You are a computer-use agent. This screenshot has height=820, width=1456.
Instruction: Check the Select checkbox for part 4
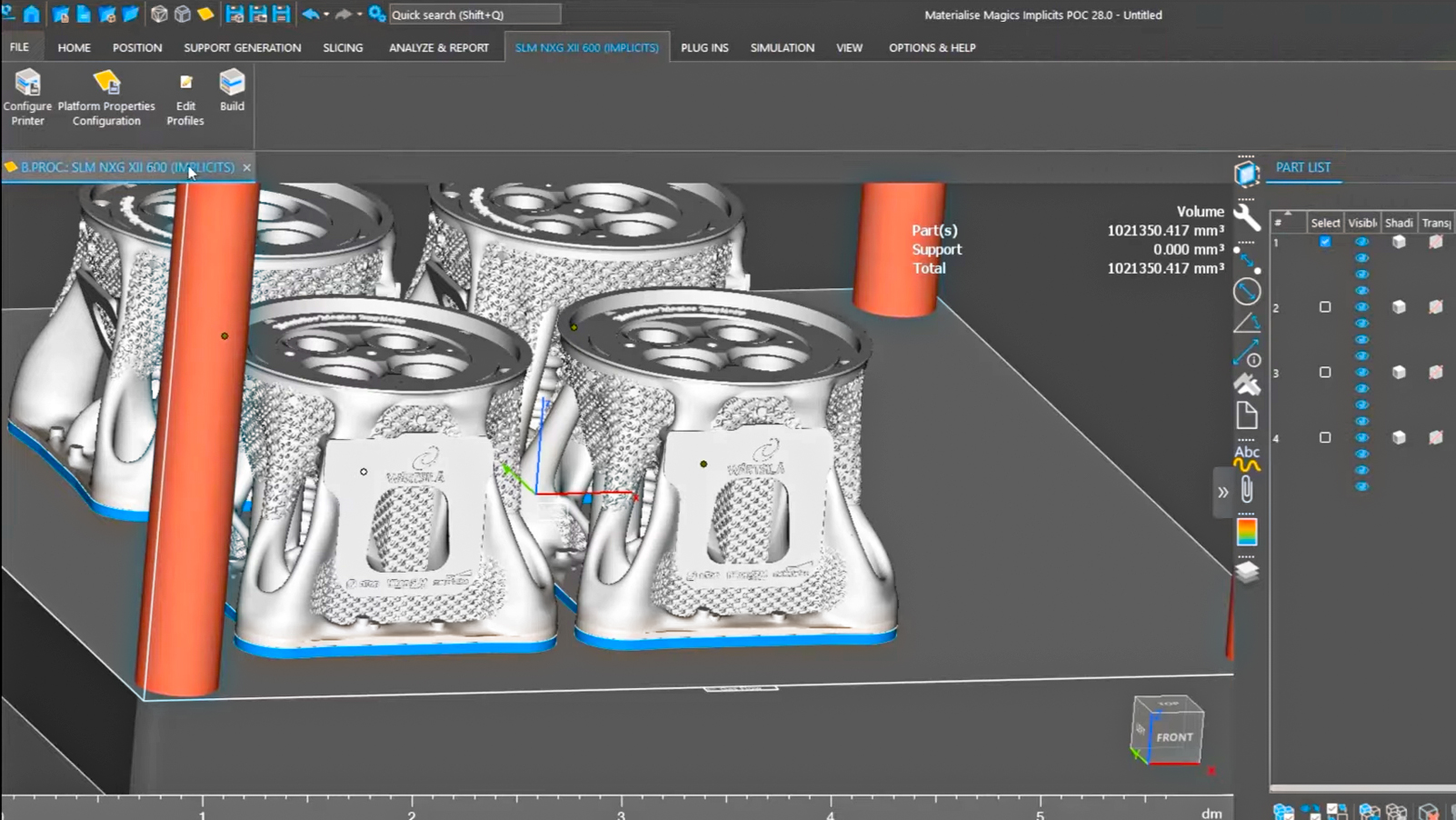click(1325, 438)
